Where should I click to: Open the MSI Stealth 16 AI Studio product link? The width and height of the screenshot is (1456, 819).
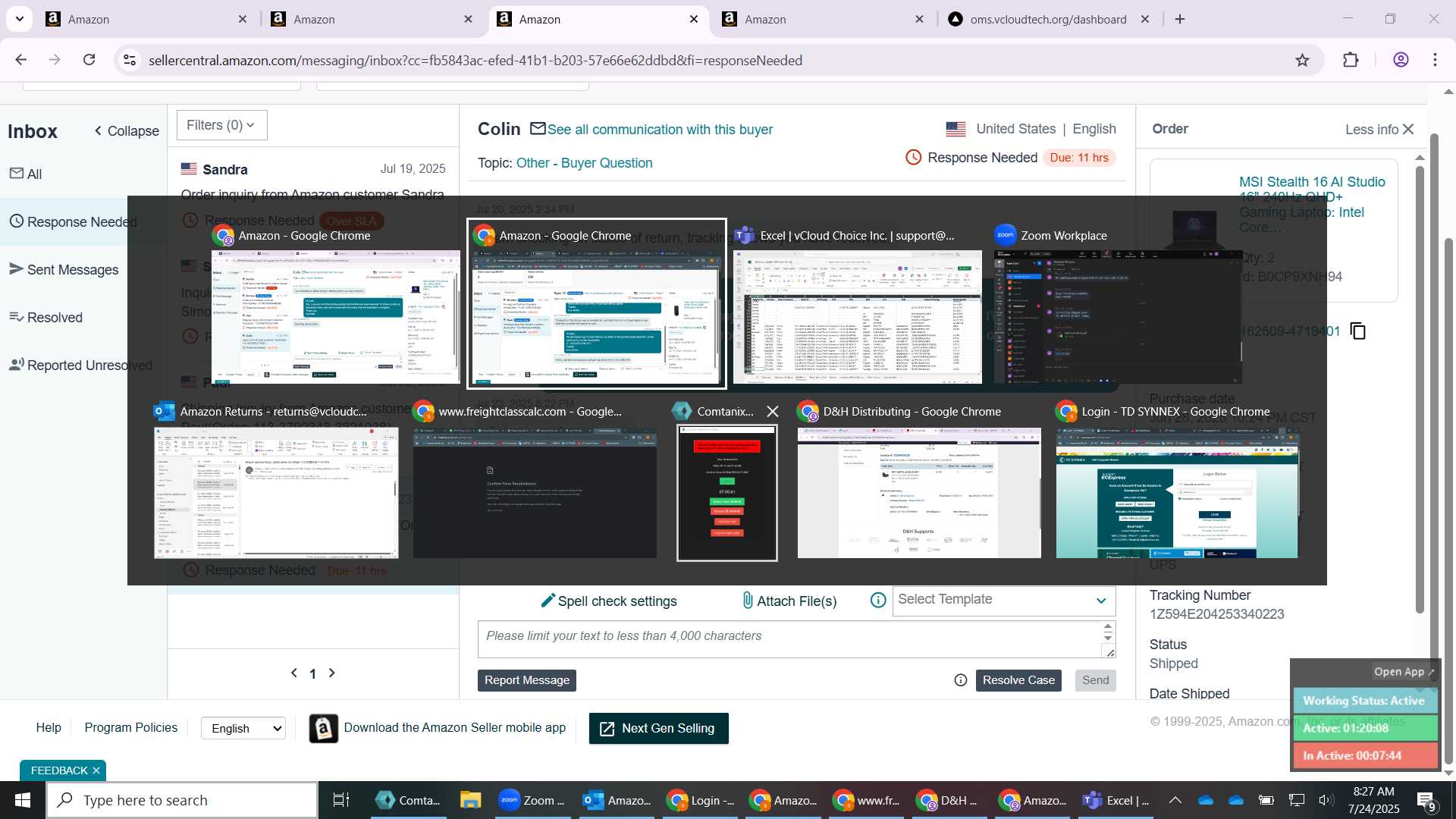pyautogui.click(x=1312, y=205)
